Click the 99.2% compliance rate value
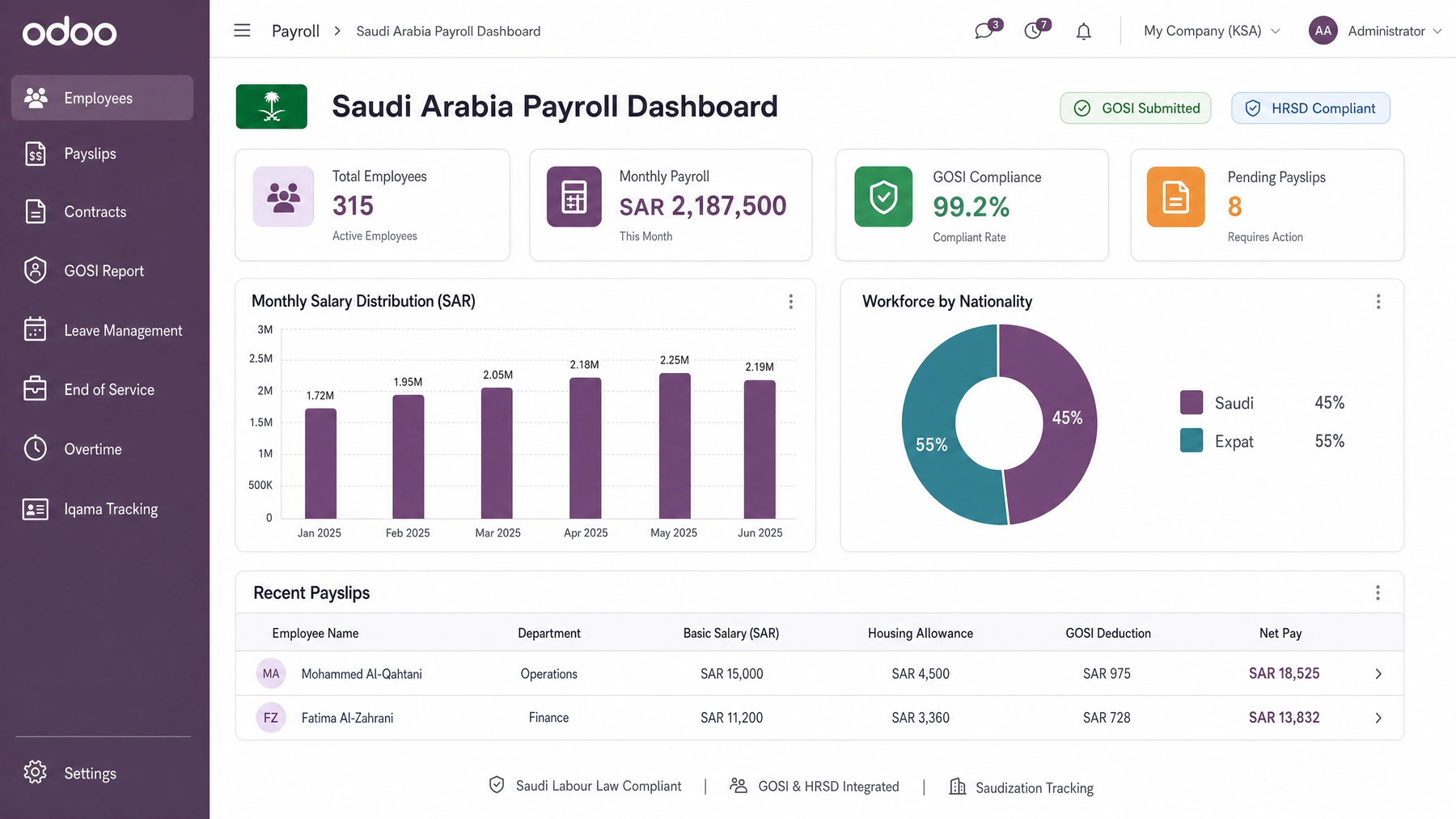 (971, 207)
